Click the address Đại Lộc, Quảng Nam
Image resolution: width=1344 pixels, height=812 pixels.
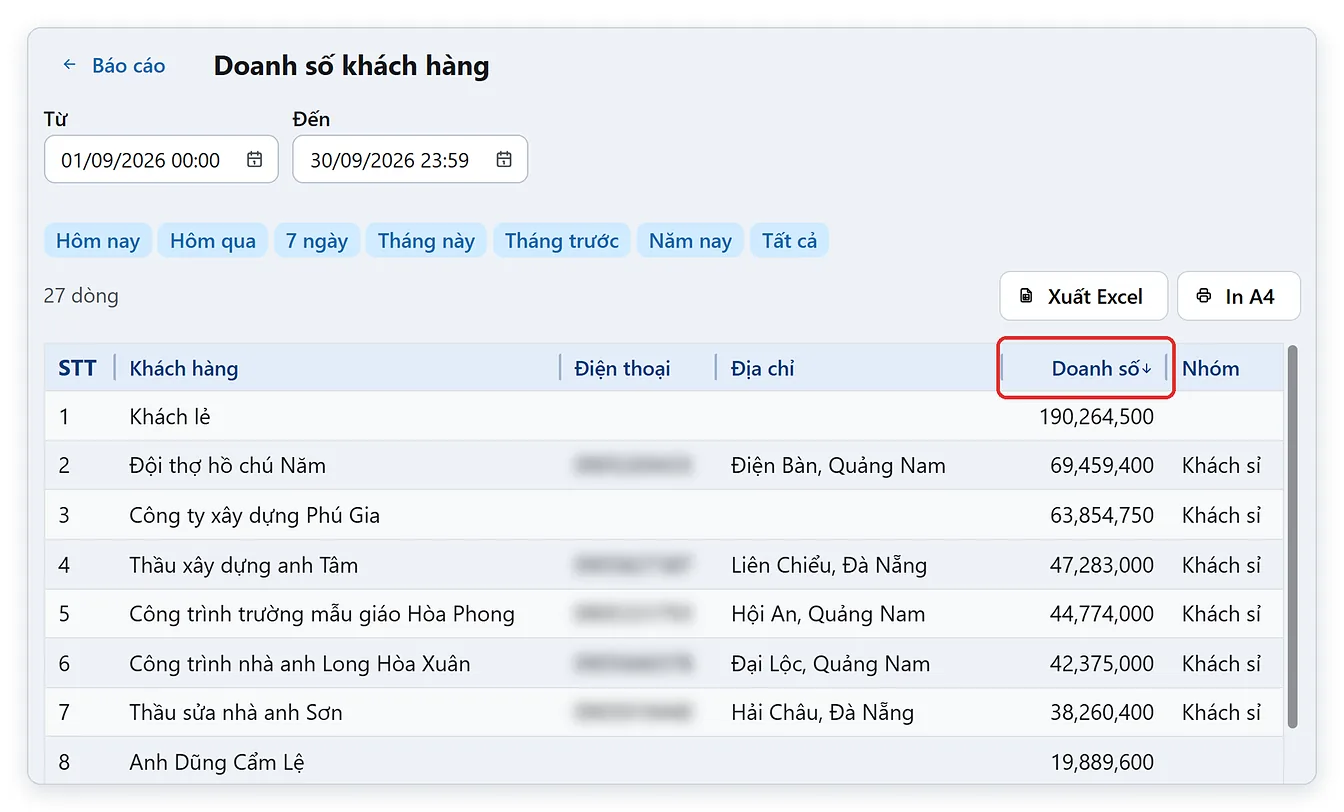tap(830, 663)
